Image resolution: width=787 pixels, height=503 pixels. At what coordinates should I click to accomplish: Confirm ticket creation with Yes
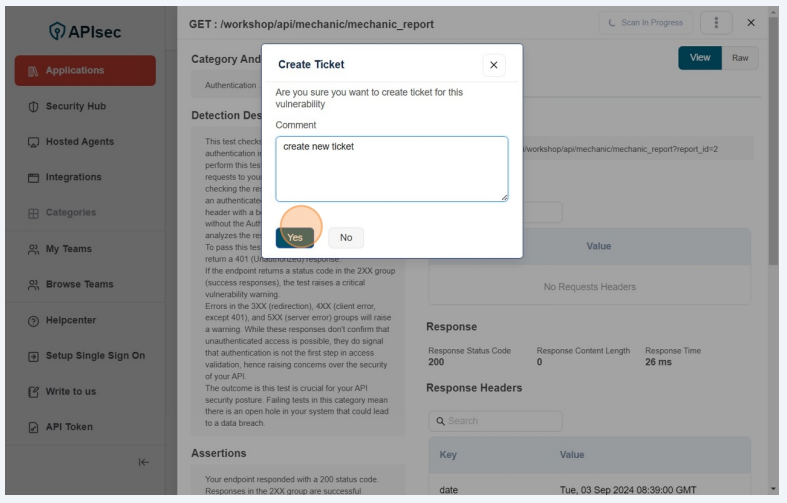295,238
